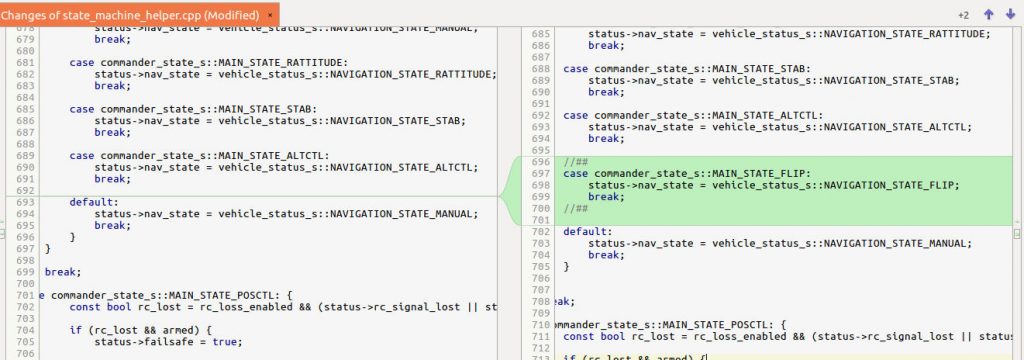
Task: Click the '//##' comment on line 700
Action: click(x=575, y=209)
